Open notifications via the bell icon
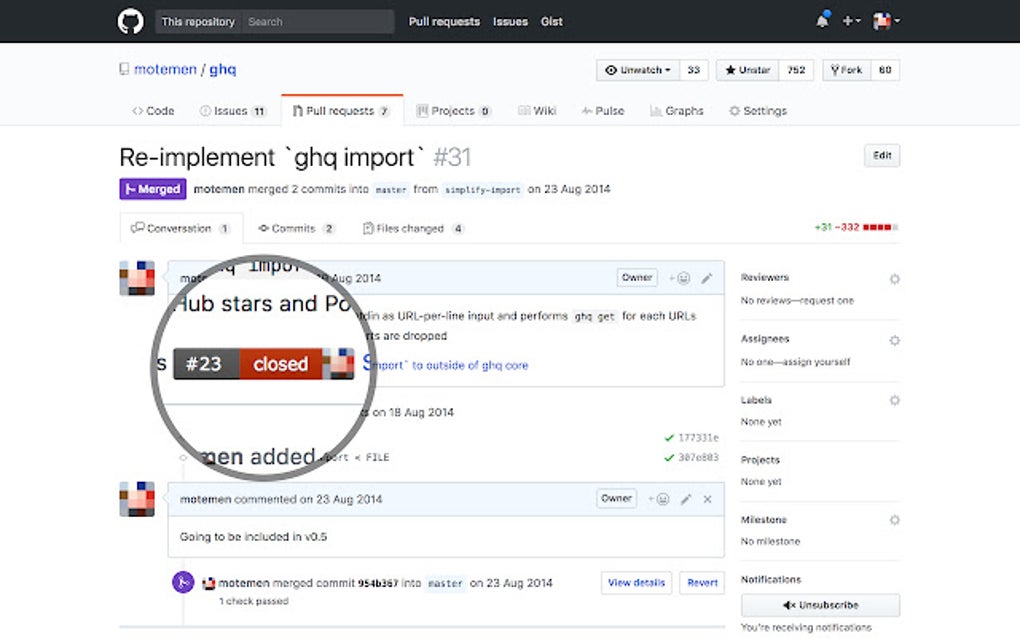1020x638 pixels. coord(821,20)
